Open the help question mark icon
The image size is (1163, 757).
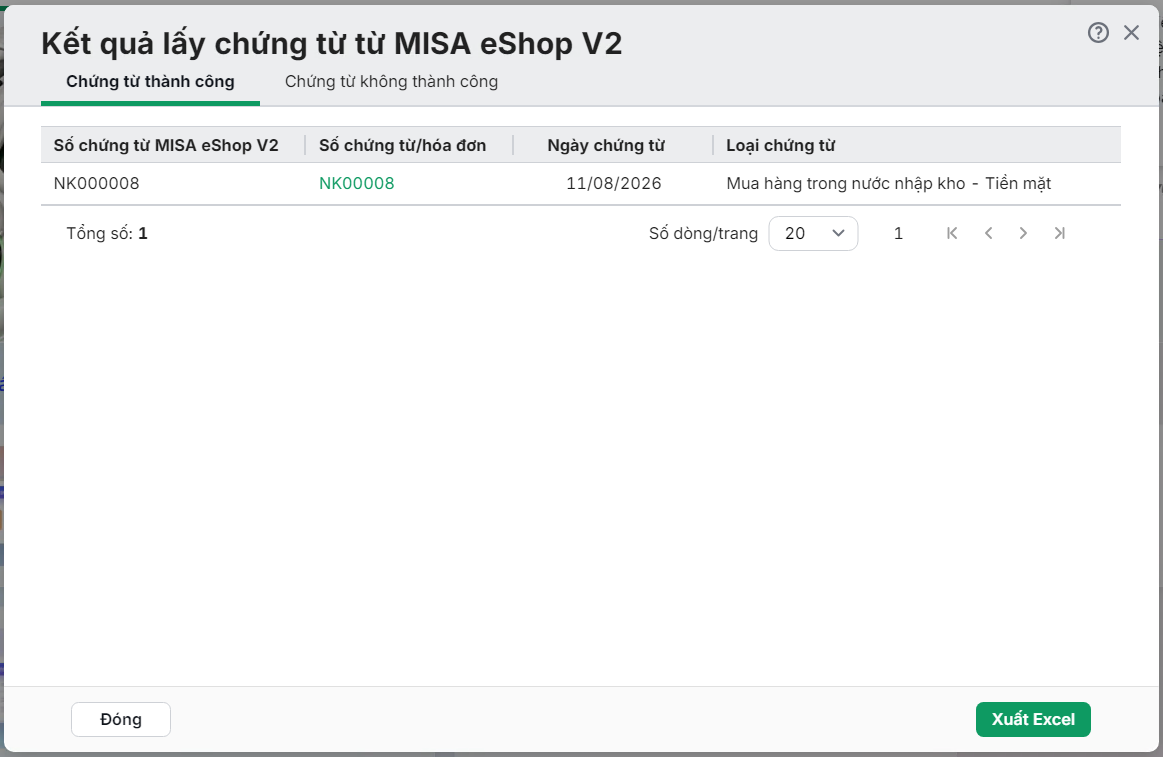click(1098, 33)
